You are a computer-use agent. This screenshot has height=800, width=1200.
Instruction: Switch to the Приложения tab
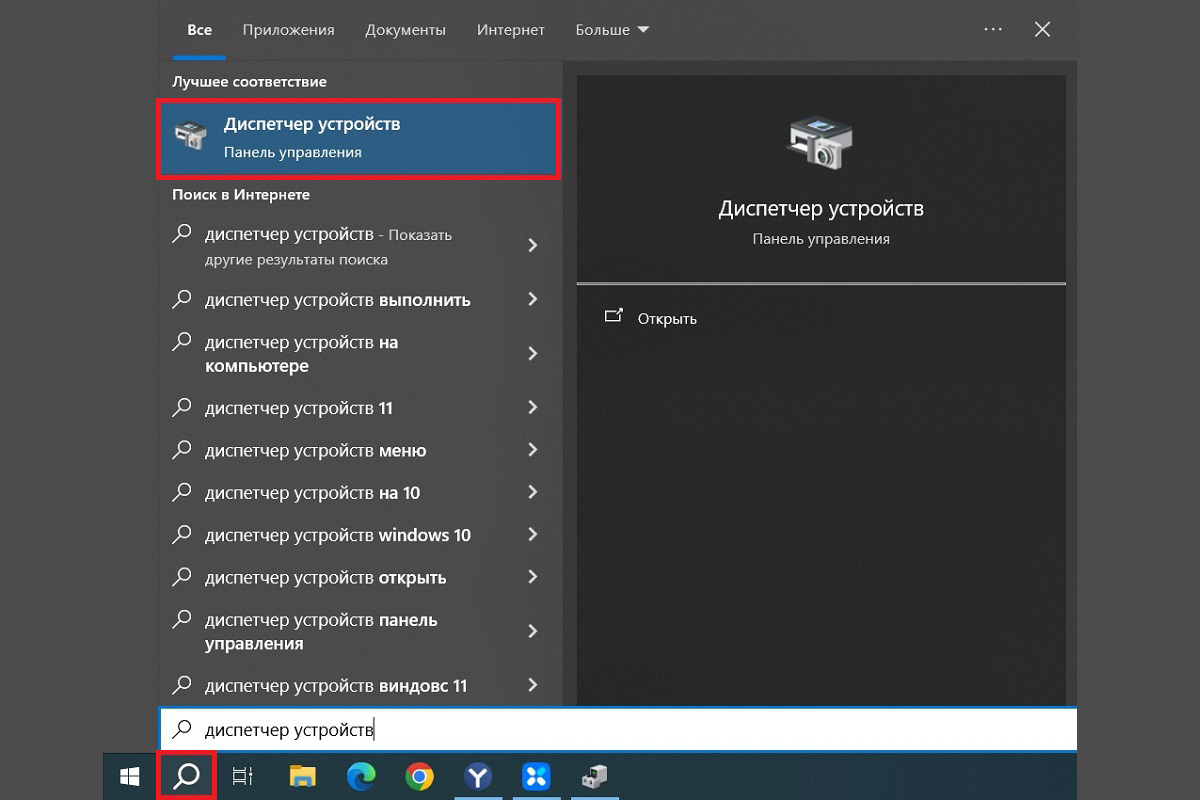[x=288, y=30]
